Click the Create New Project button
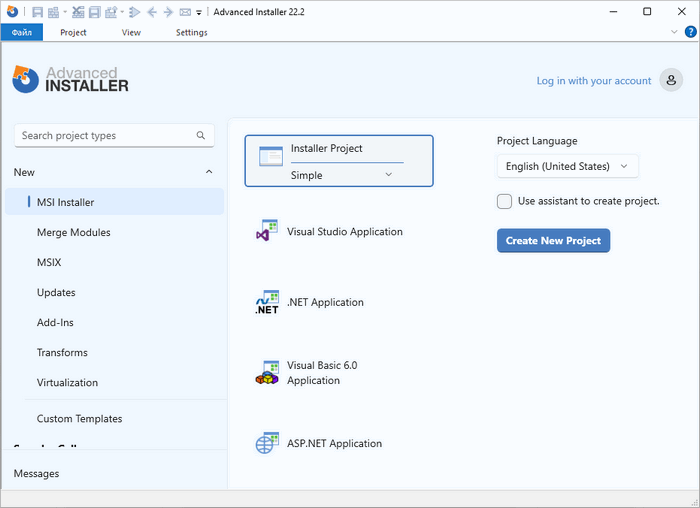This screenshot has height=508, width=700. coord(553,240)
